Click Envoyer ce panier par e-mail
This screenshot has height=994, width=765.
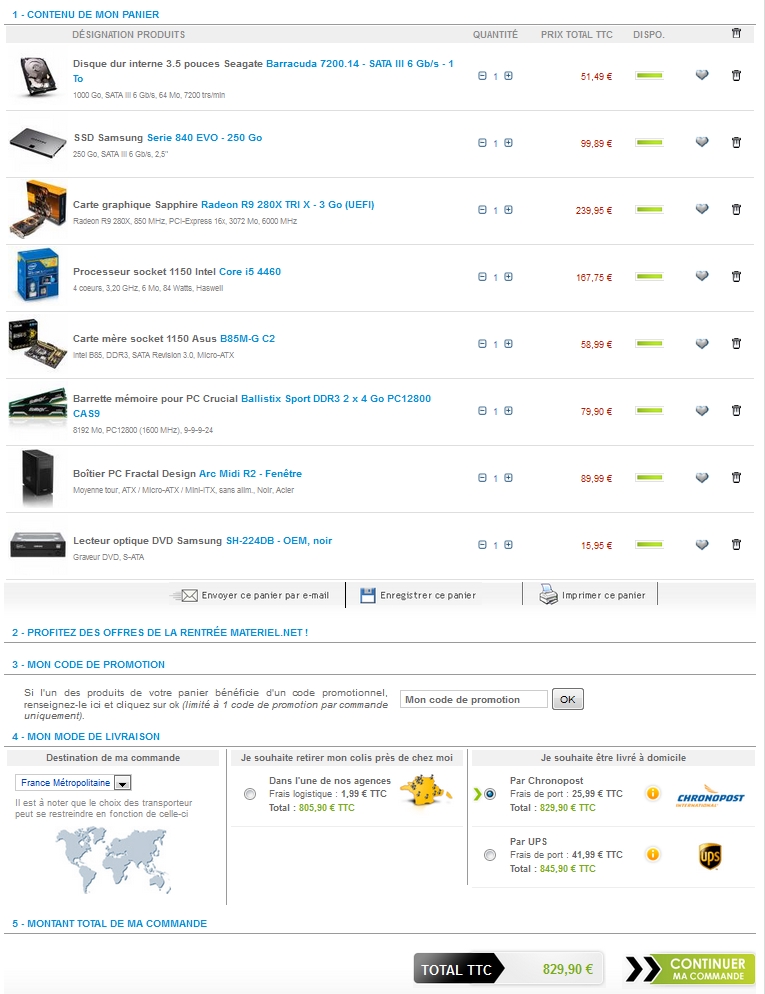pyautogui.click(x=255, y=595)
